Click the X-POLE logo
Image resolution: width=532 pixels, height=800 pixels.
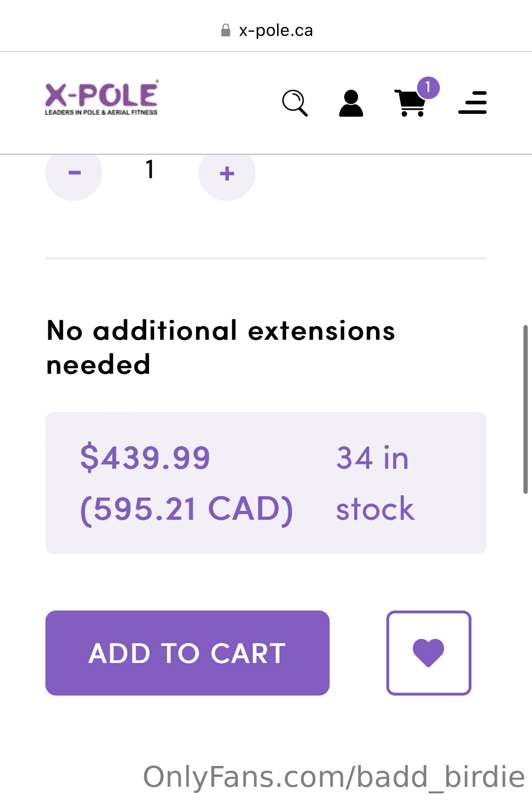click(x=102, y=97)
